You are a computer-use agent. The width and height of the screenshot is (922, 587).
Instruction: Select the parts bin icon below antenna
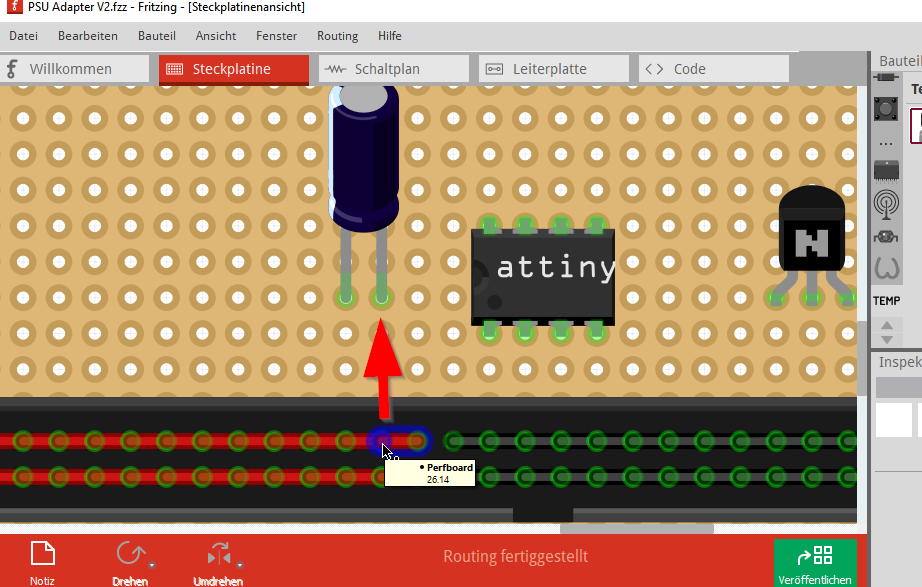(886, 236)
